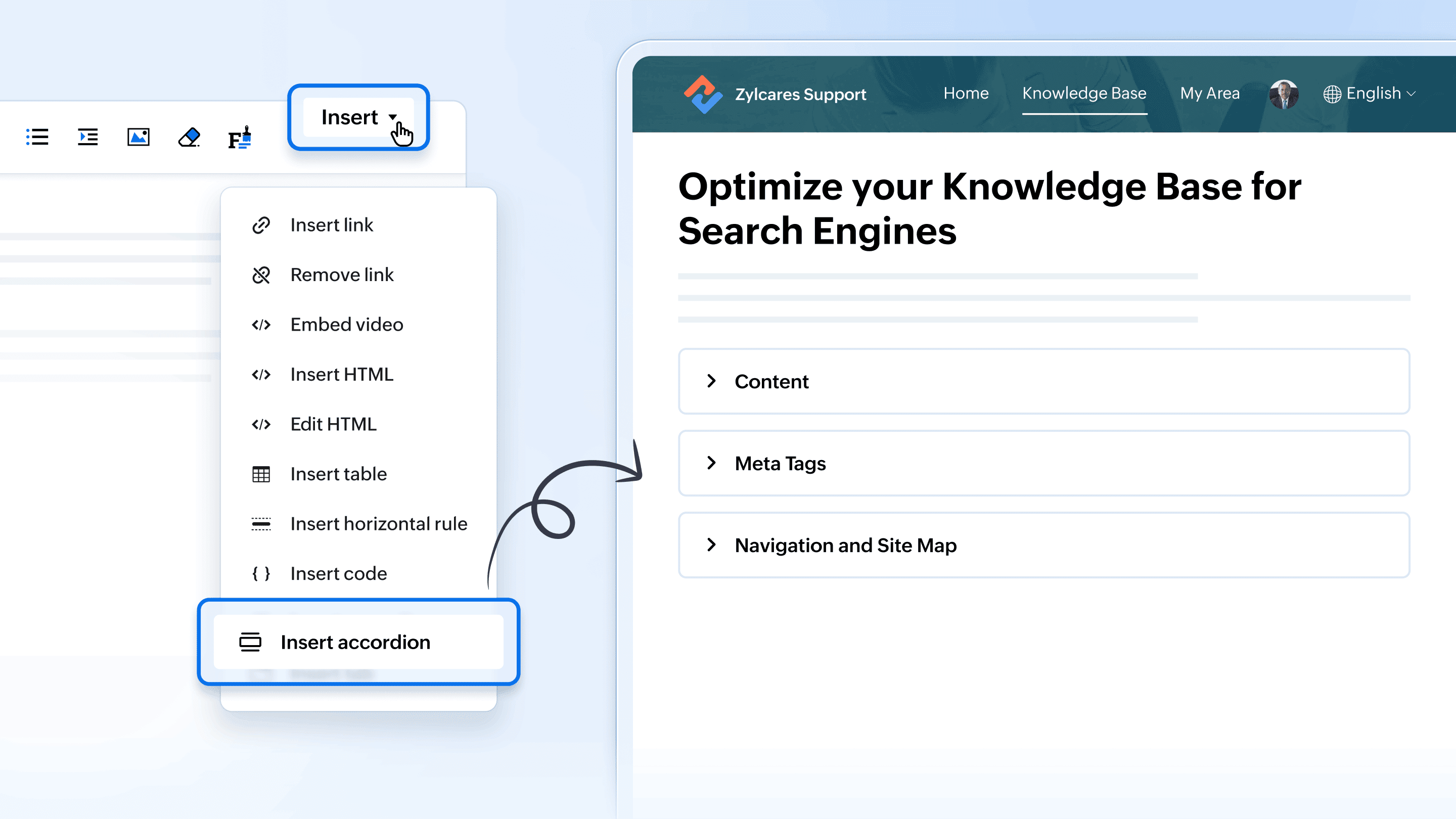Click the indent icon in toolbar
The width and height of the screenshot is (1456, 819).
click(87, 137)
